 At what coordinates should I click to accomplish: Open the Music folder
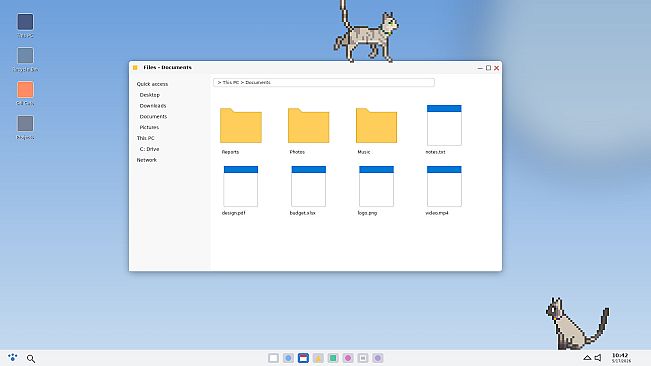click(376, 126)
